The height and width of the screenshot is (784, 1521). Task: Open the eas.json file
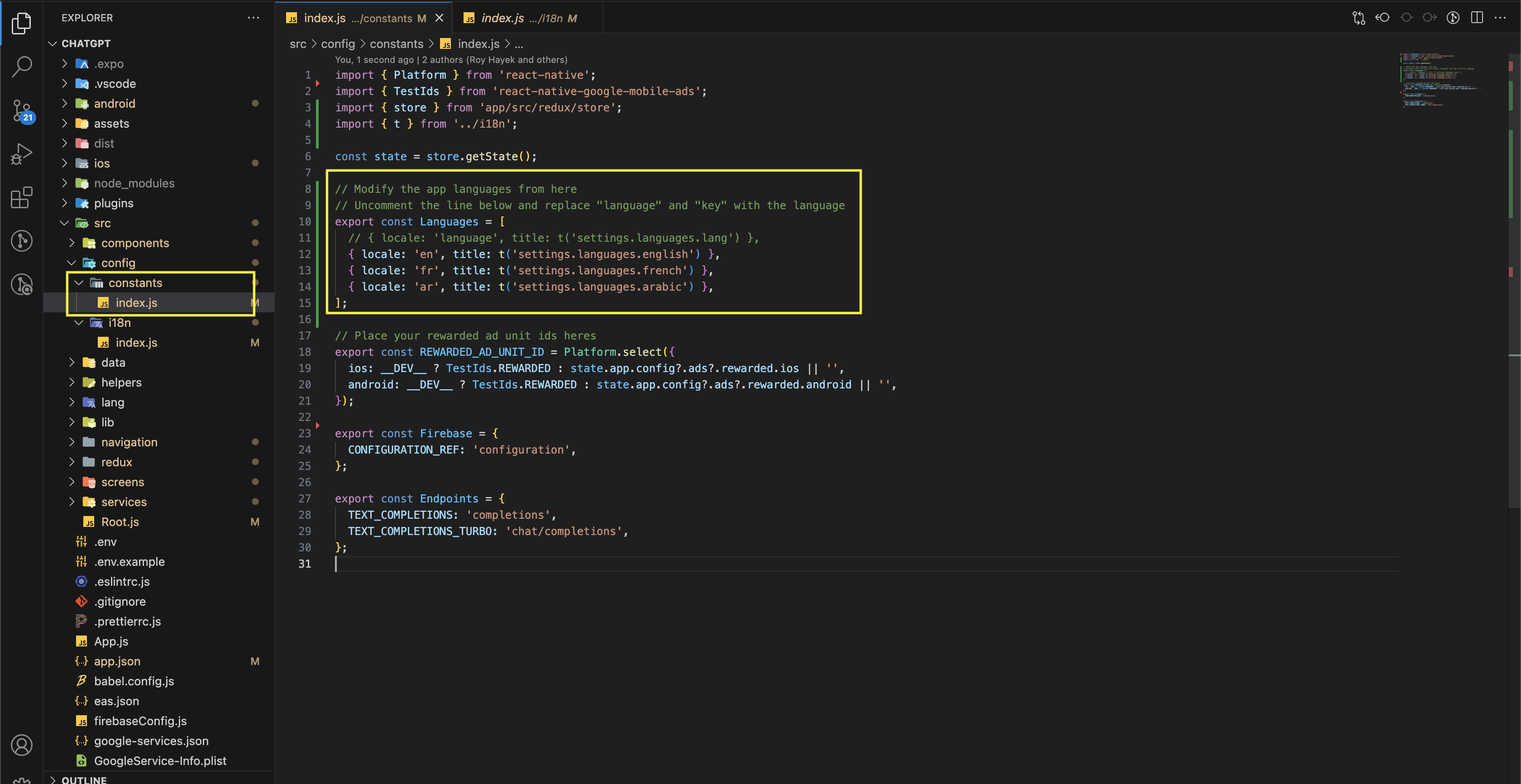[159, 701]
